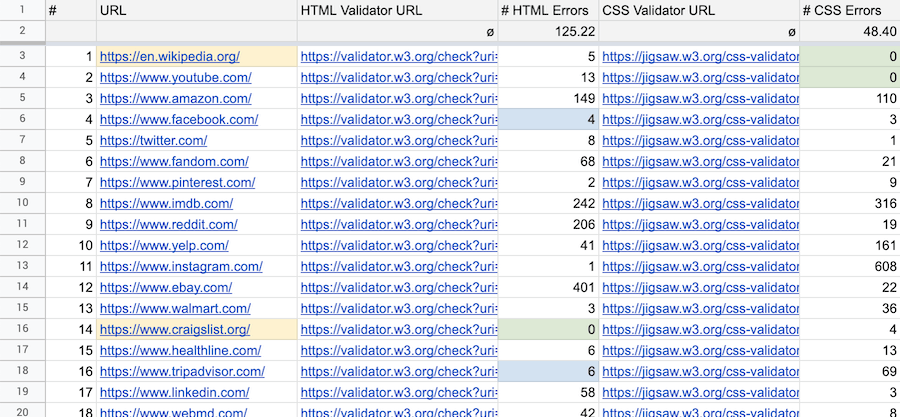
Task: Open the amazon.com URL link
Action: [x=176, y=99]
